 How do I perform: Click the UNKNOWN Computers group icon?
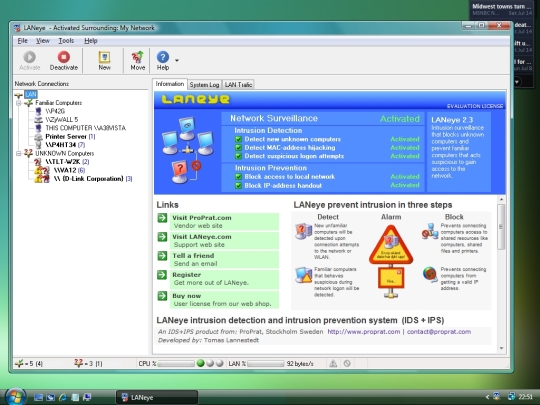pos(28,153)
